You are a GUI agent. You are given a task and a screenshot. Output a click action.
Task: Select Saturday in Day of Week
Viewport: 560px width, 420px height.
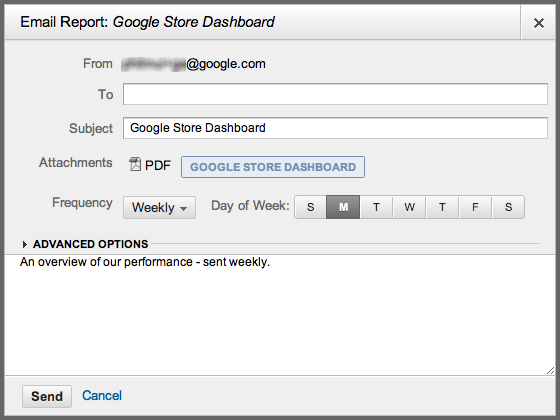[x=508, y=207]
